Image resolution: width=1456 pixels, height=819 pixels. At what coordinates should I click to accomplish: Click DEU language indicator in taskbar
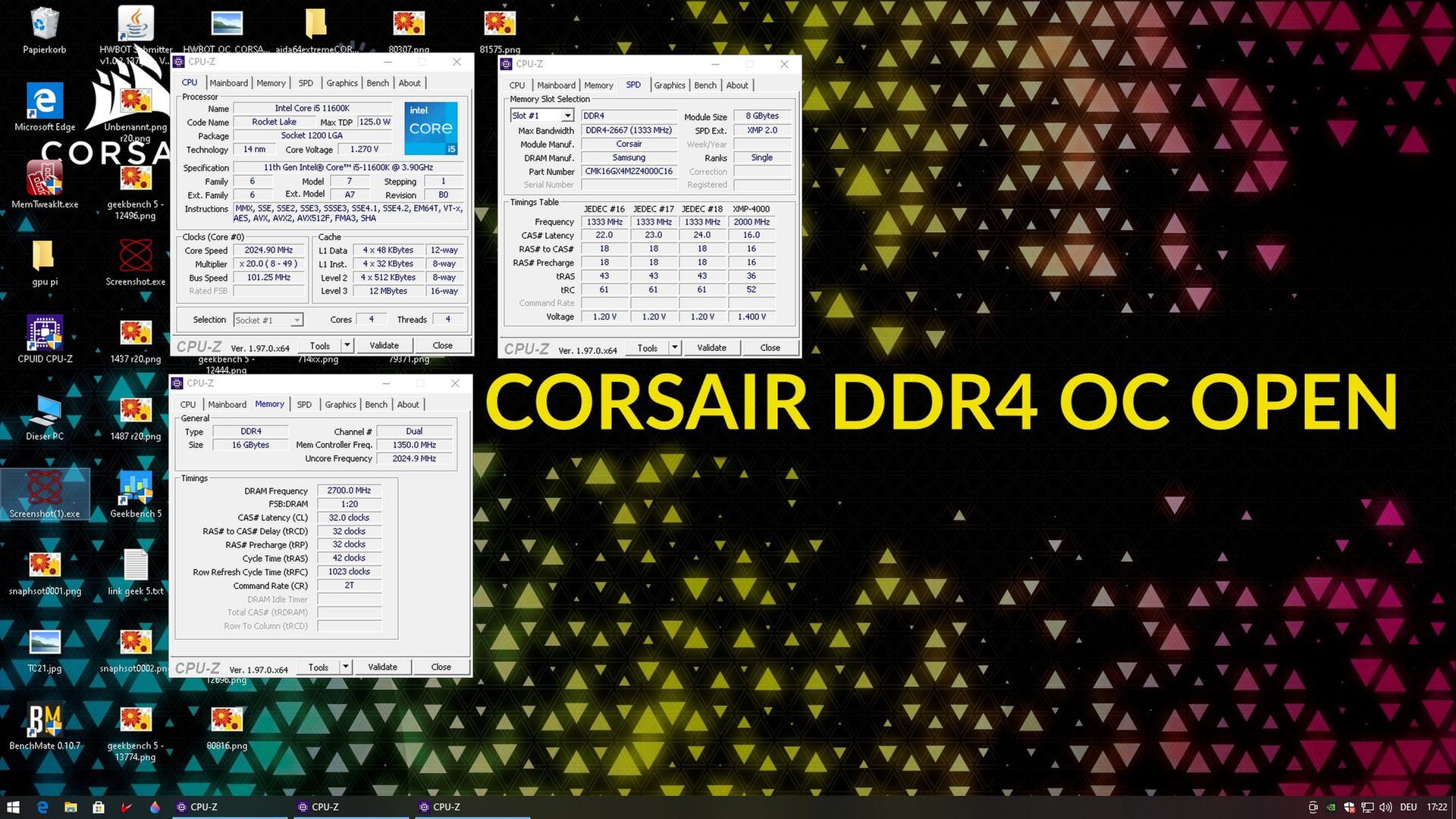pyautogui.click(x=1408, y=807)
